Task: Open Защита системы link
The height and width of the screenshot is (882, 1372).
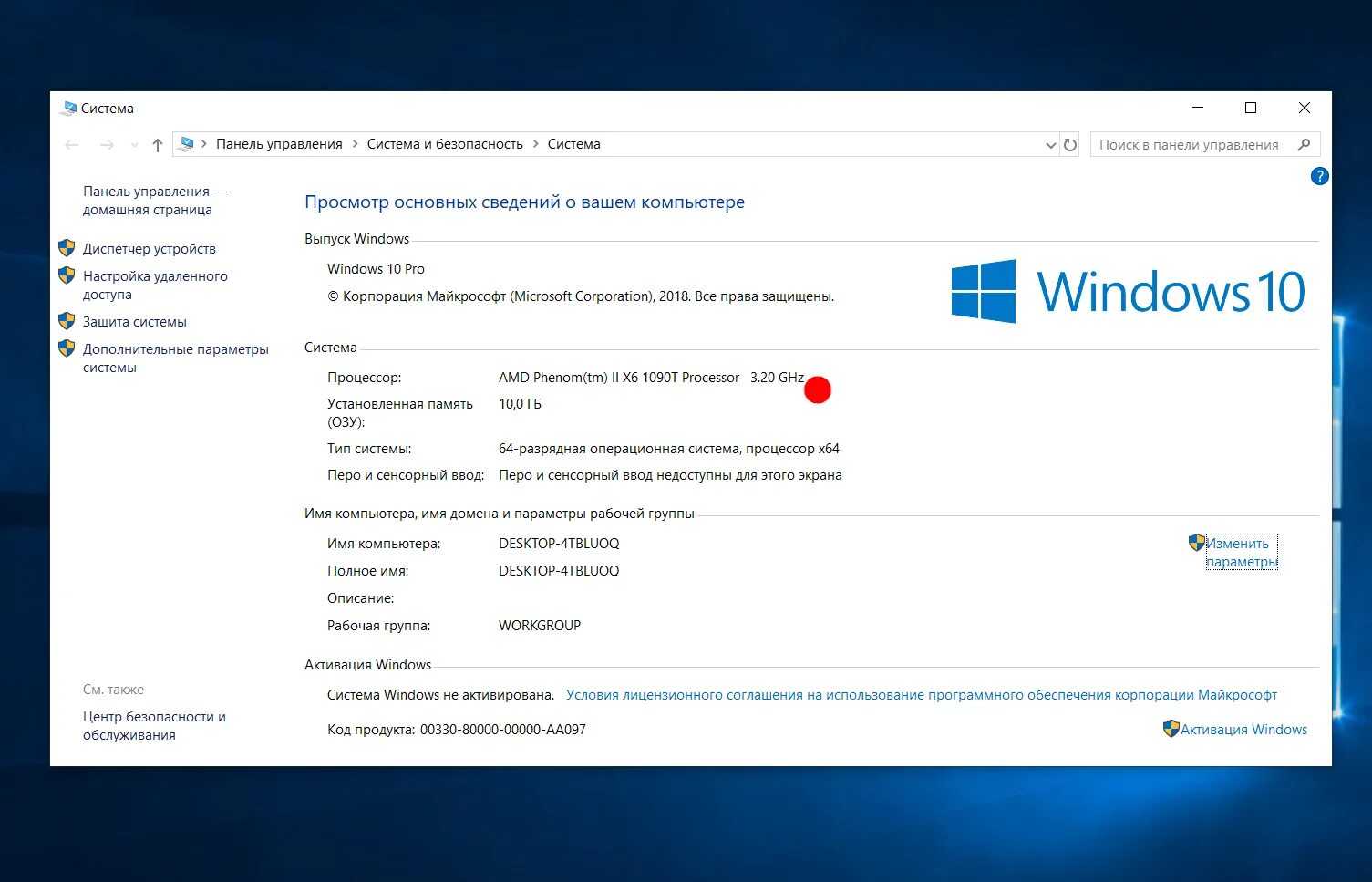Action: click(135, 321)
